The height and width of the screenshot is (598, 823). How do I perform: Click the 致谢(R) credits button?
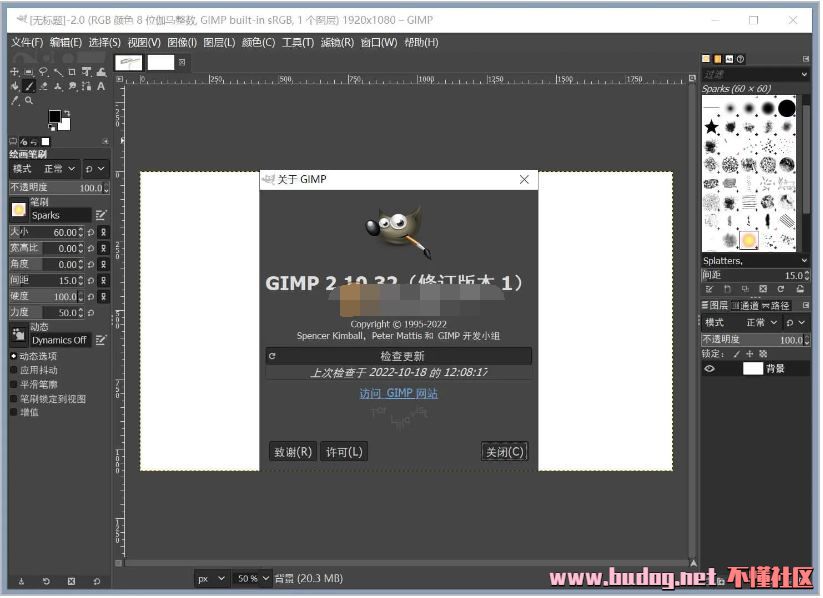click(293, 452)
